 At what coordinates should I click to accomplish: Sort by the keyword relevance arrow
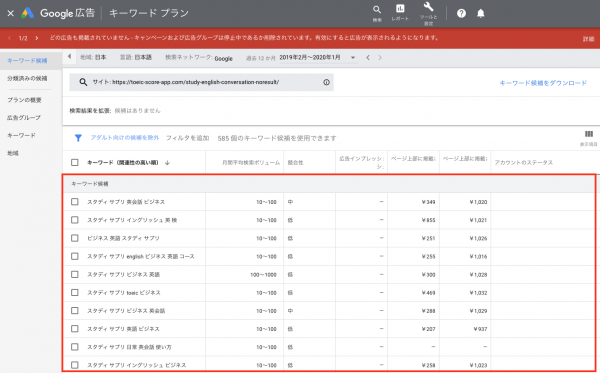pyautogui.click(x=167, y=163)
